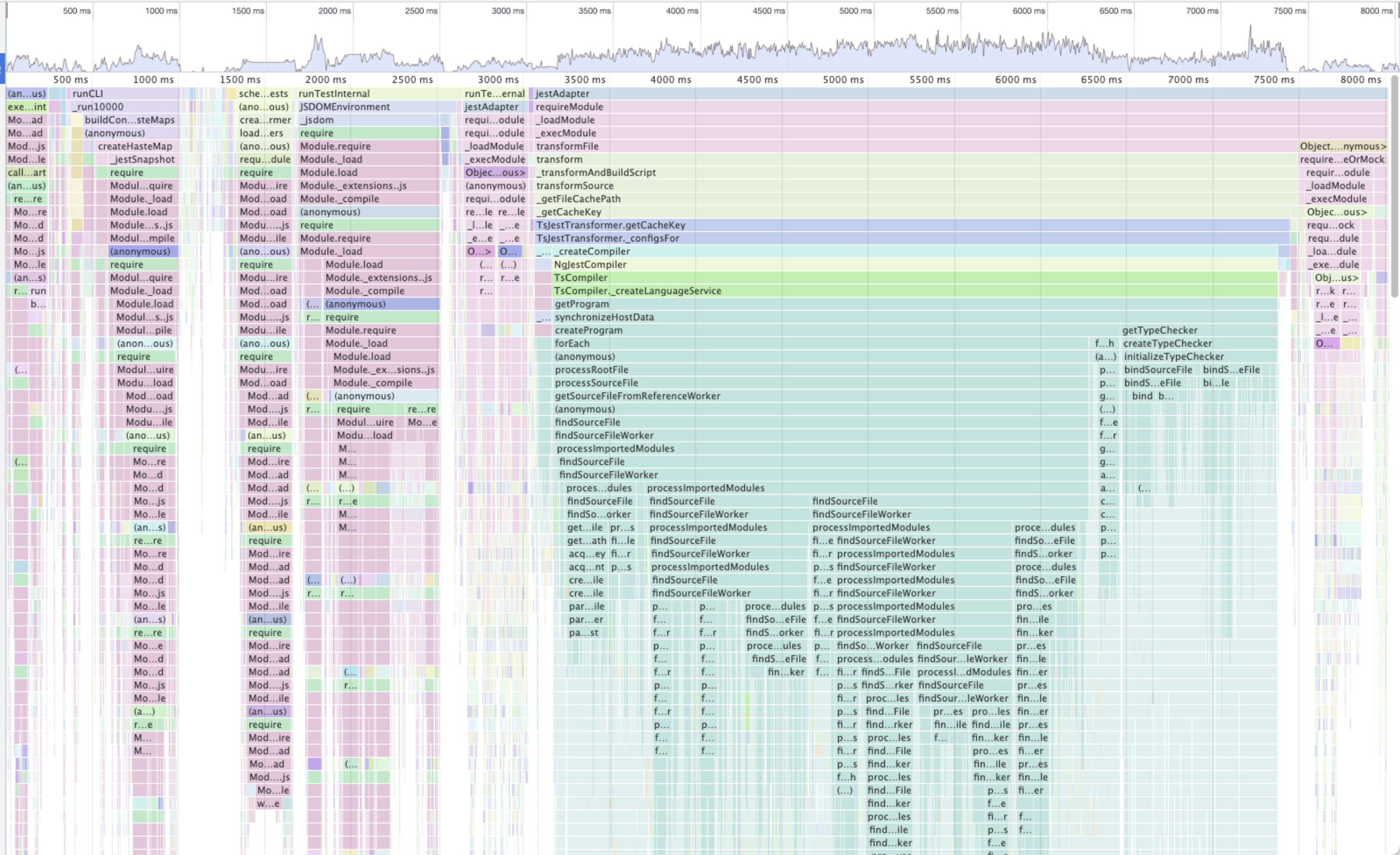Select the transformSource frame
1400x855 pixels.
coord(916,186)
